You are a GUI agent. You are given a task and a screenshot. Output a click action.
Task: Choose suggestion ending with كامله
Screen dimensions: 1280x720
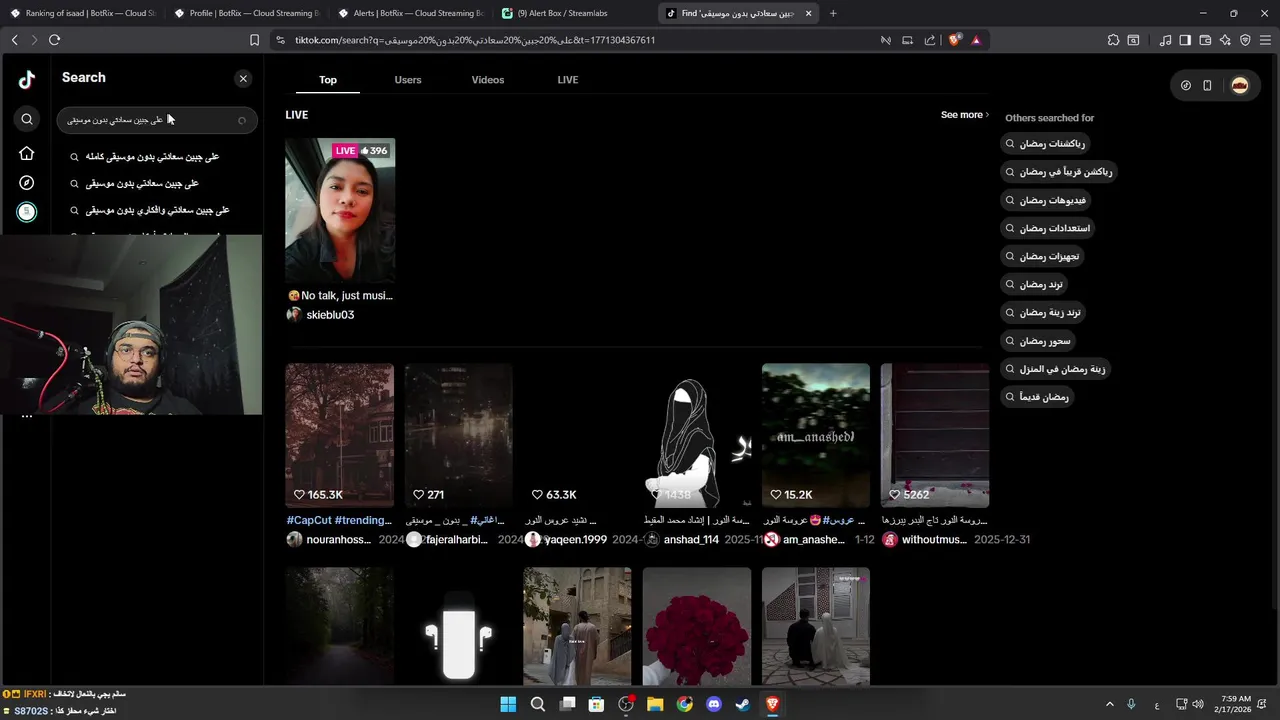152,157
